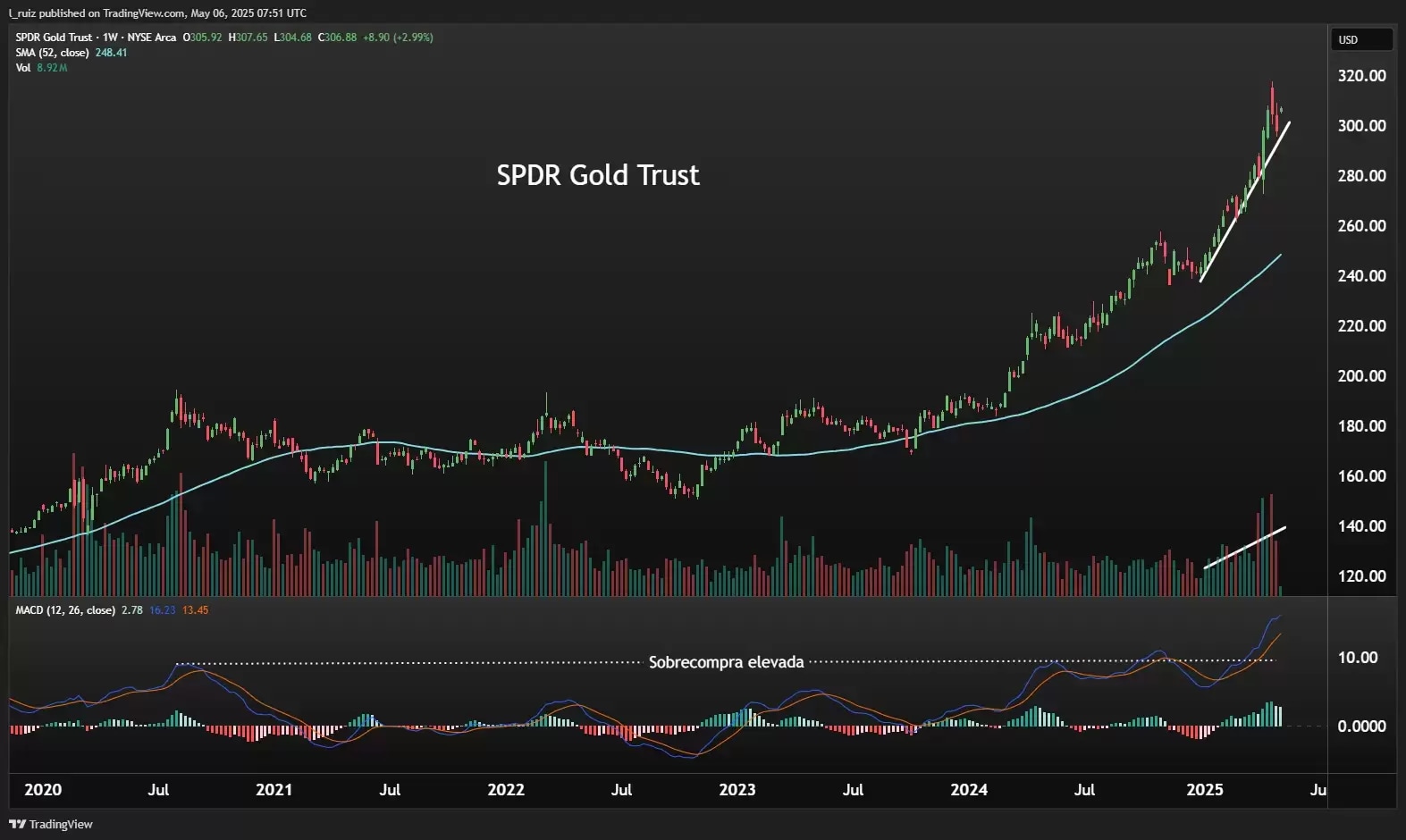Select the 10.00 MACD scale value

tap(1358, 658)
